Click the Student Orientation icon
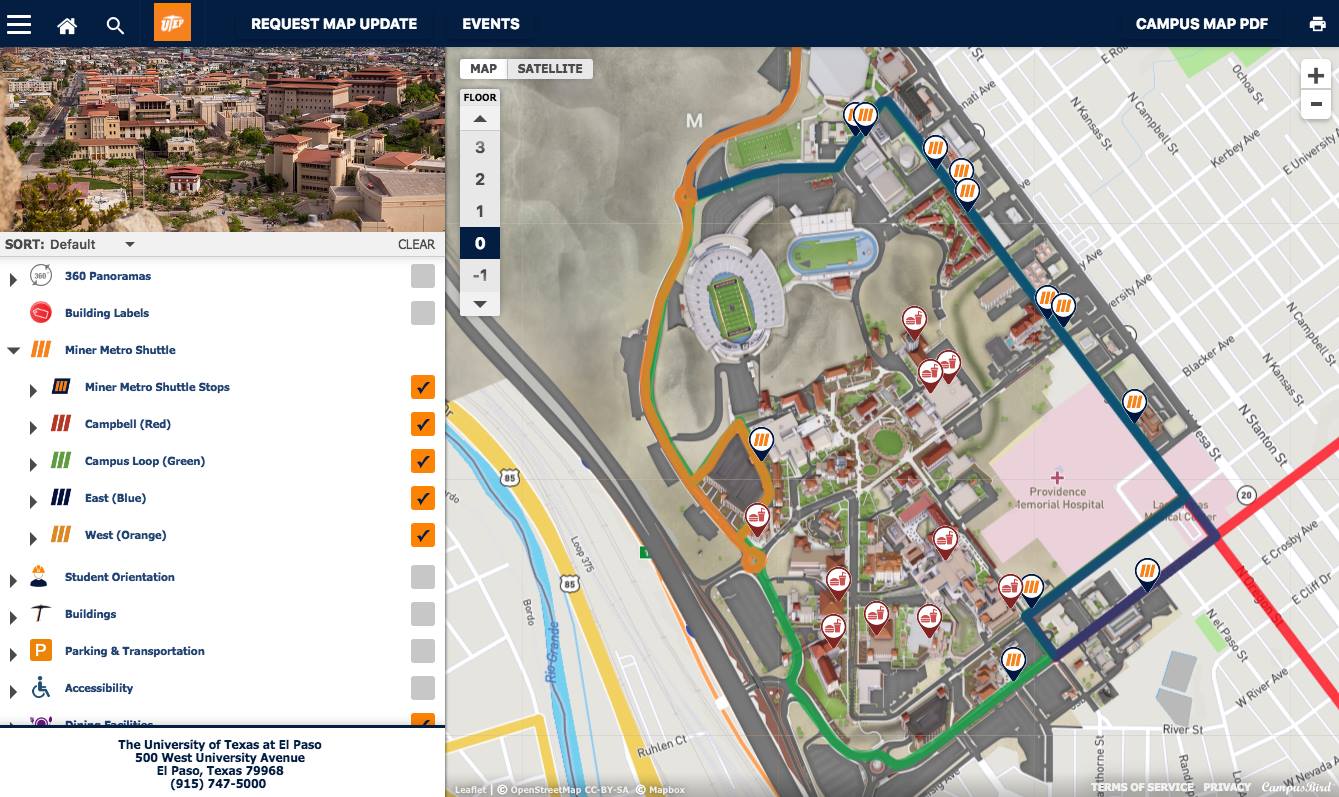The height and width of the screenshot is (797, 1339). (x=41, y=576)
